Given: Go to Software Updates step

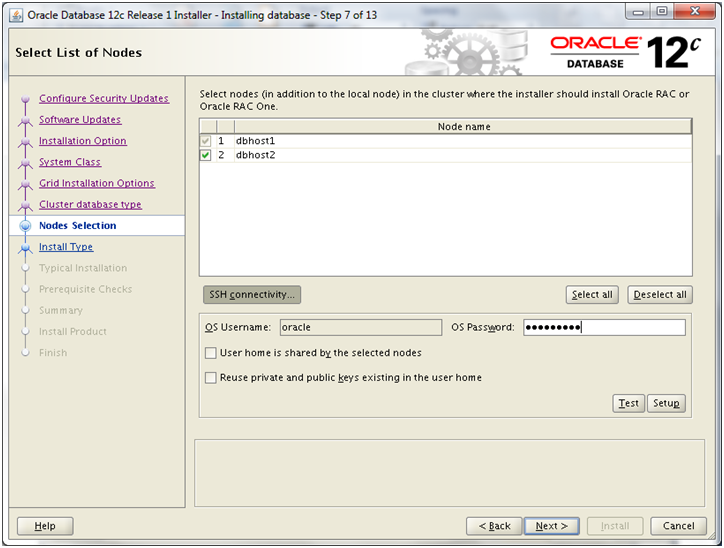Looking at the screenshot, I should tap(80, 120).
